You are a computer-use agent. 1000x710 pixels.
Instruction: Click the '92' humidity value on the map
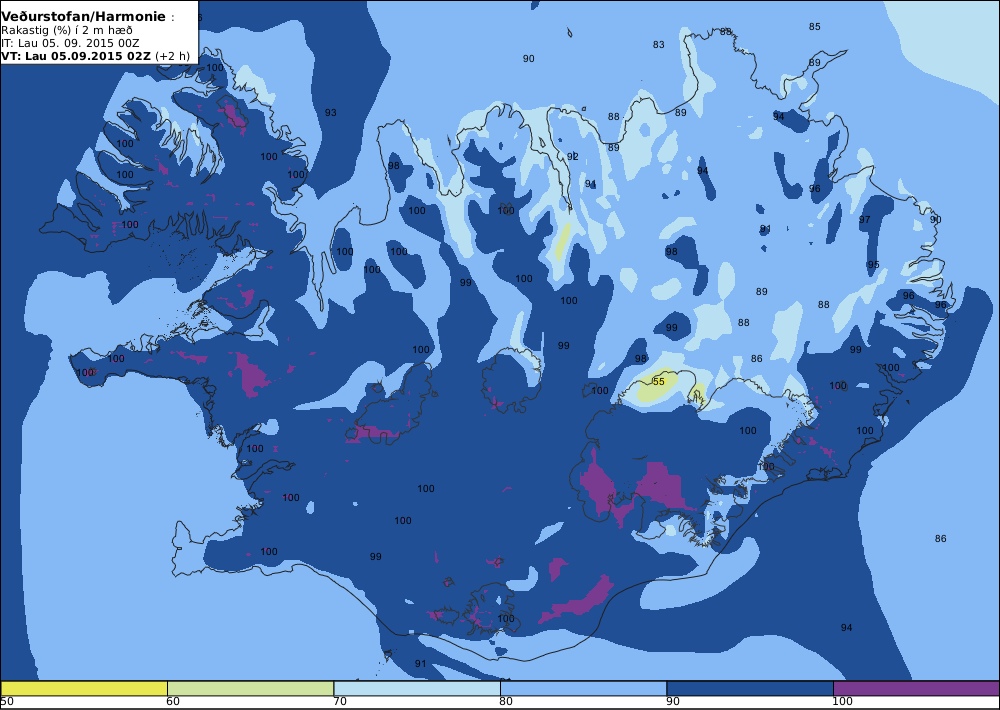click(x=573, y=156)
